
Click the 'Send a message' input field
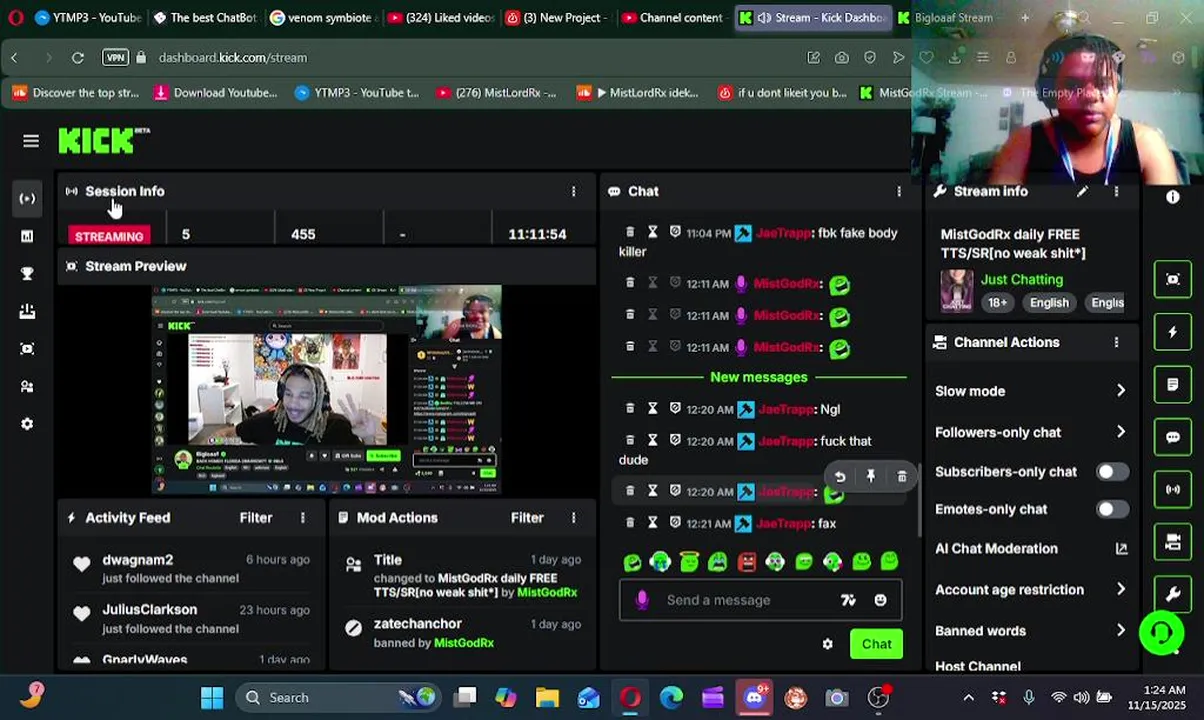click(x=760, y=600)
